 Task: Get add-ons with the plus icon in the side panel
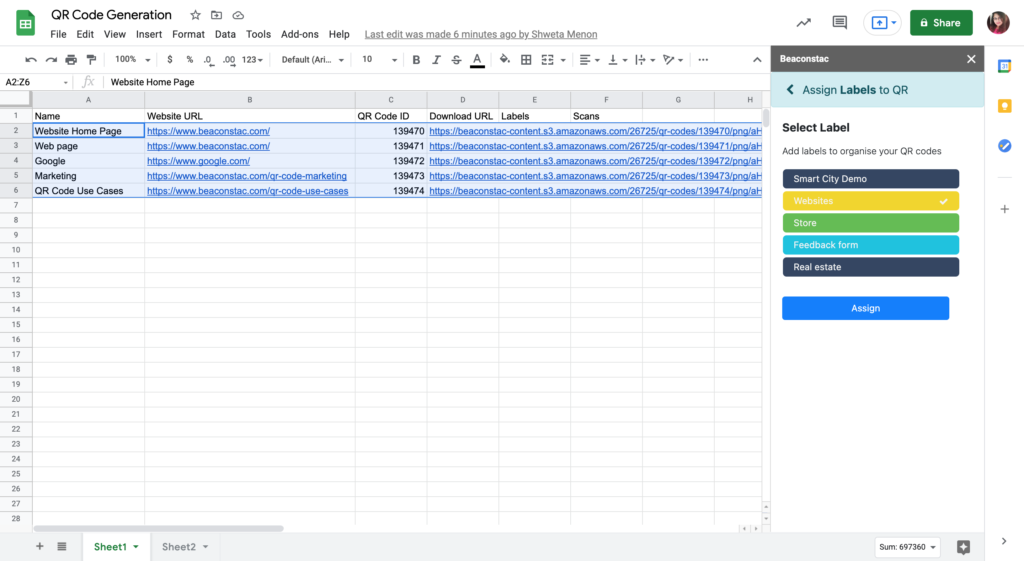tap(1004, 209)
